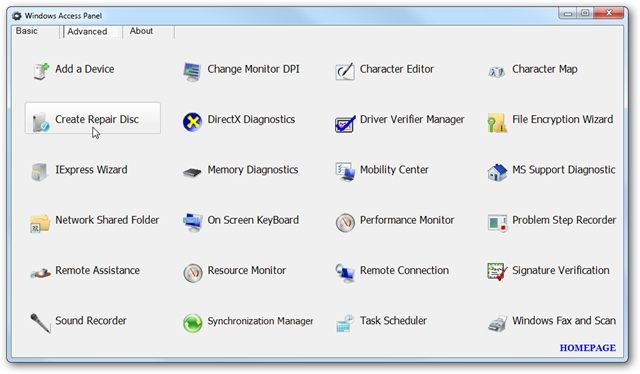Launch Windows Fax and Scan icon

[x=497, y=324]
